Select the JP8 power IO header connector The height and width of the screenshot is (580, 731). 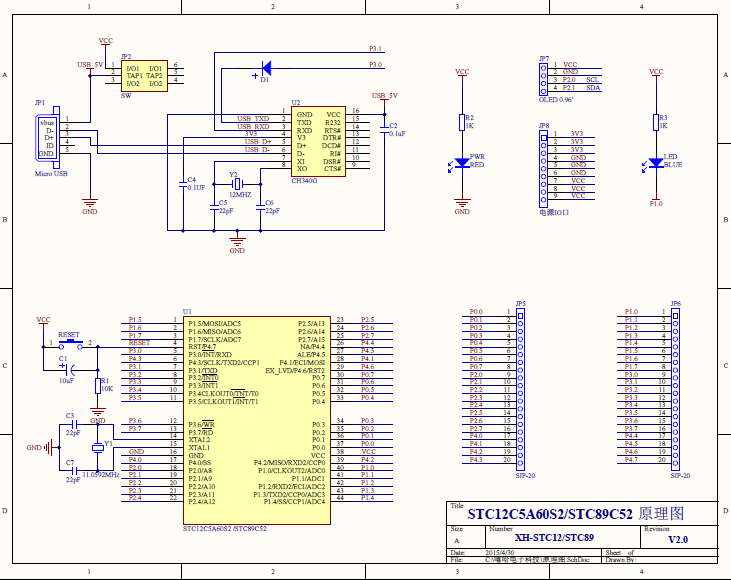click(543, 169)
